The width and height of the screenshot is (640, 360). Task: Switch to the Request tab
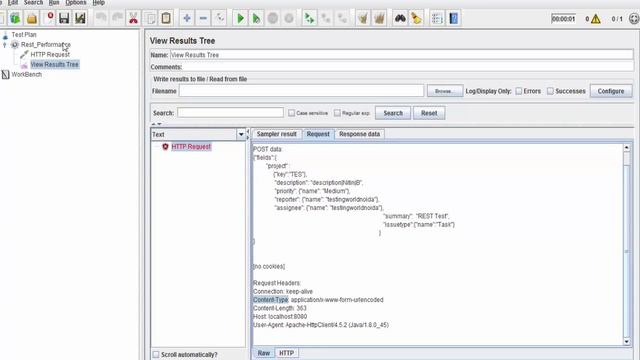pos(318,134)
